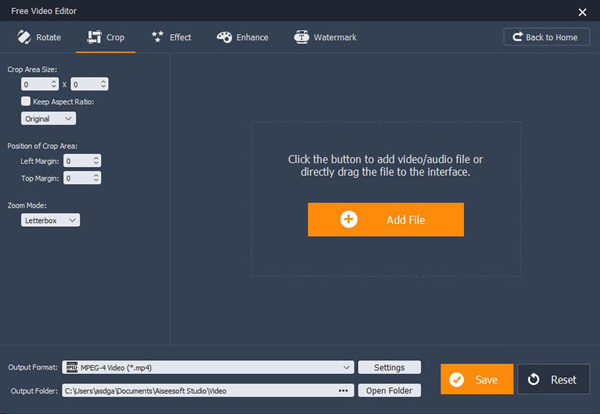600x414 pixels.
Task: Switch to the Crop tab
Action: (x=106, y=37)
